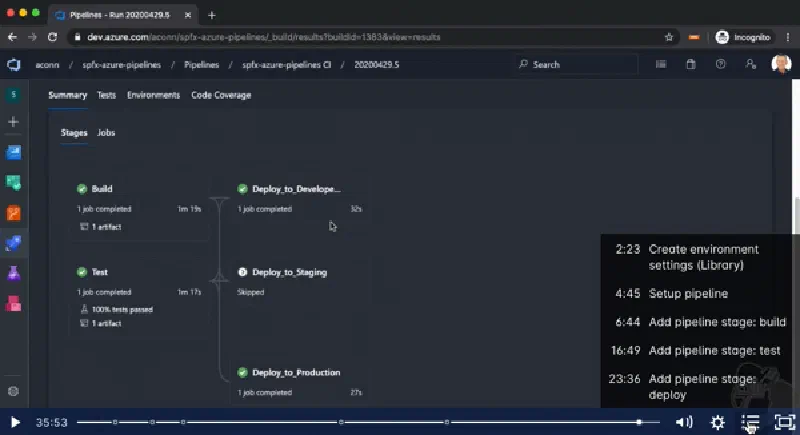Switch to the Environments tab
800x435 pixels.
[154, 95]
